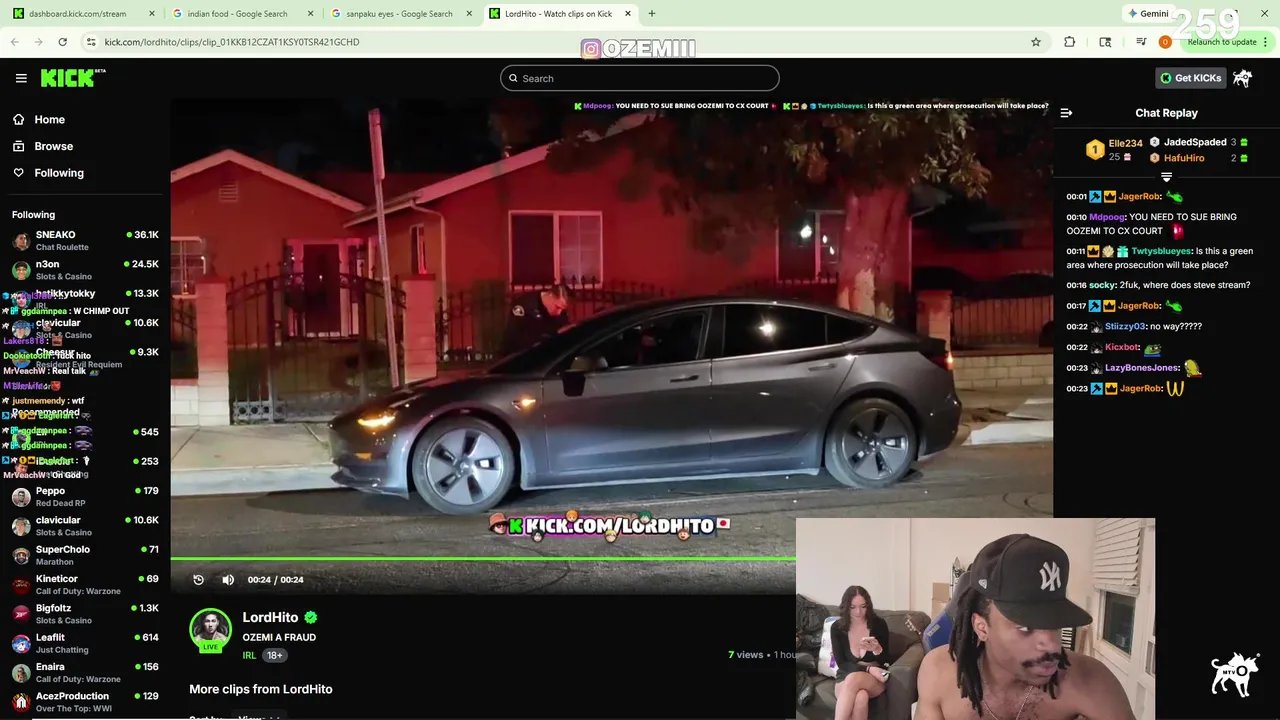
Task: Click in the Kick search box
Action: [640, 78]
